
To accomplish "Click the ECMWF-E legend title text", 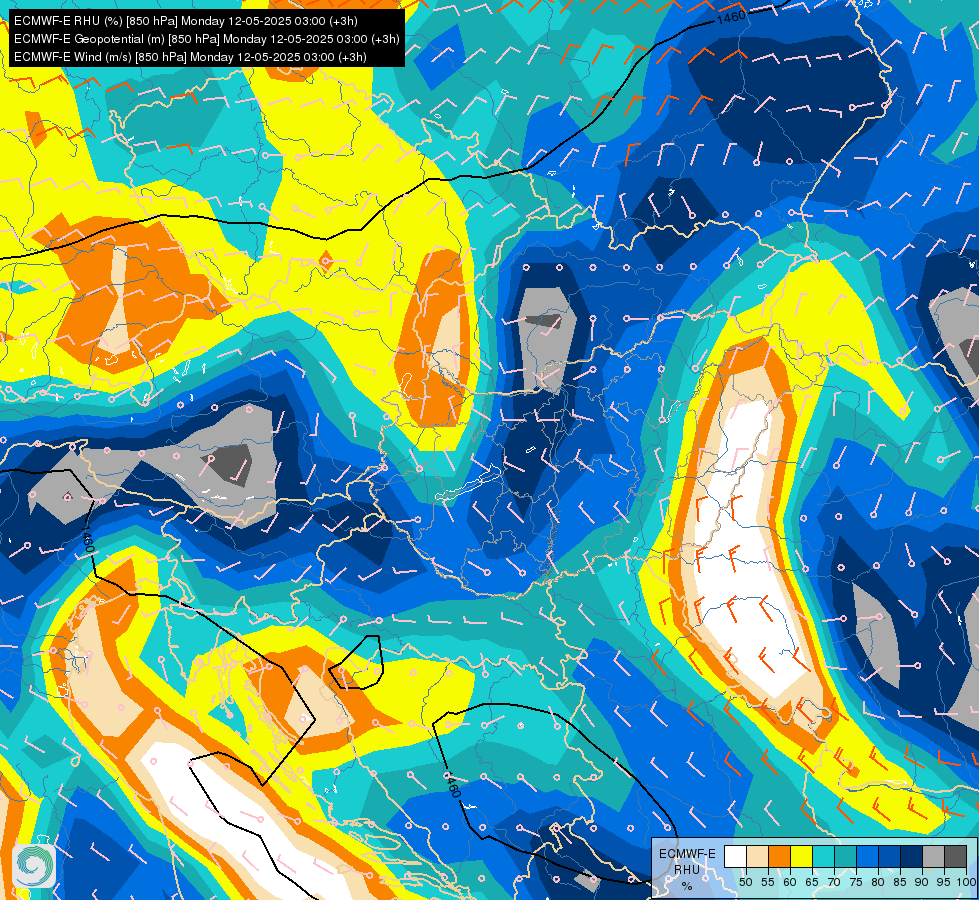I will 687,854.
